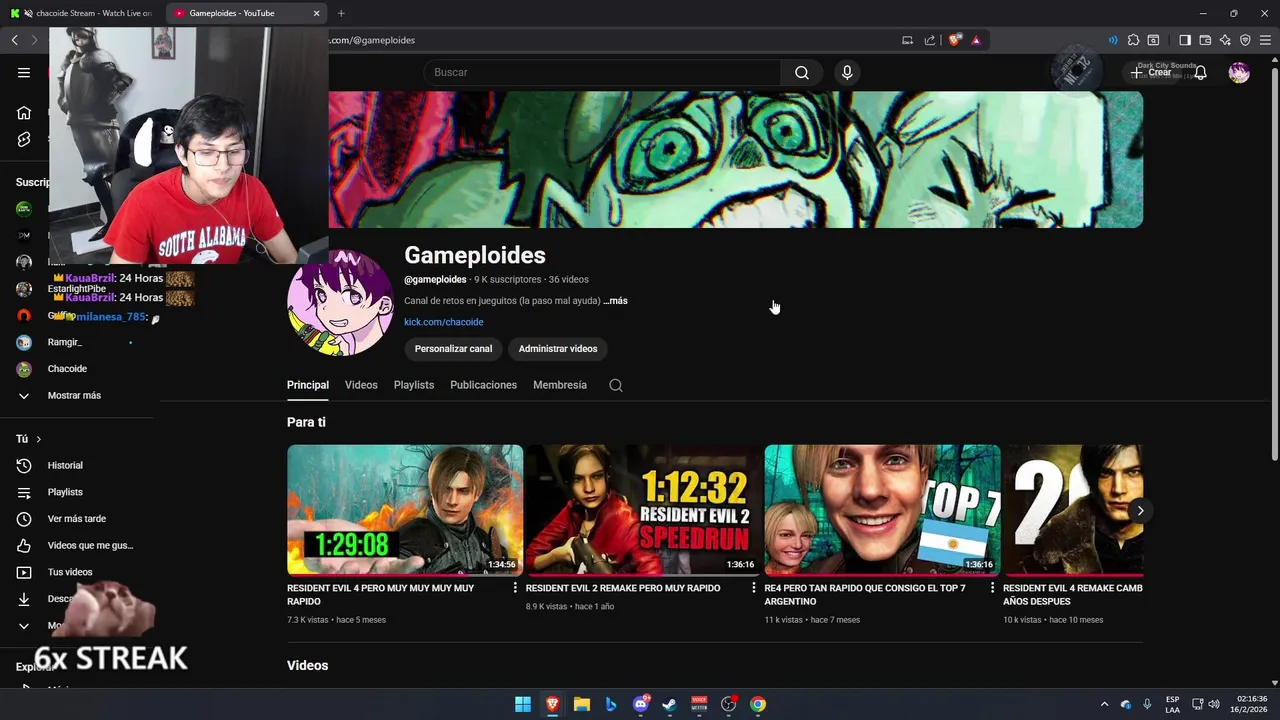Play the 1:12:32 Resident Evil 2 Speedrun thumbnail

(644, 510)
